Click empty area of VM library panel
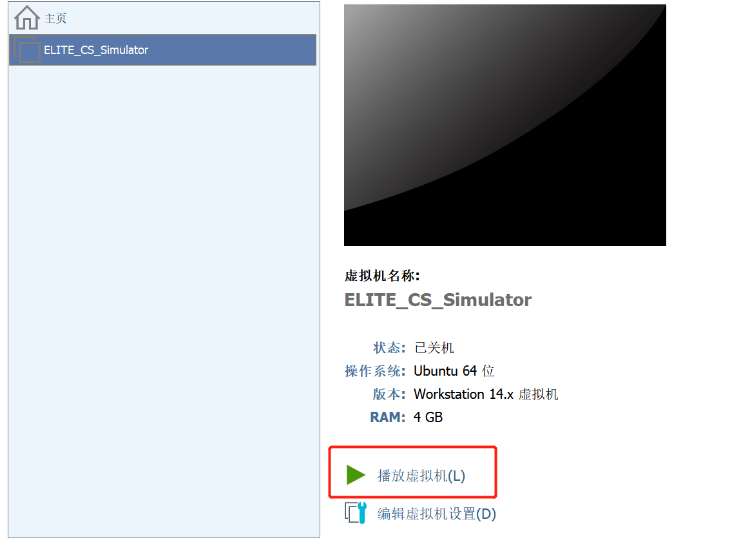The height and width of the screenshot is (556, 741). tap(164, 302)
